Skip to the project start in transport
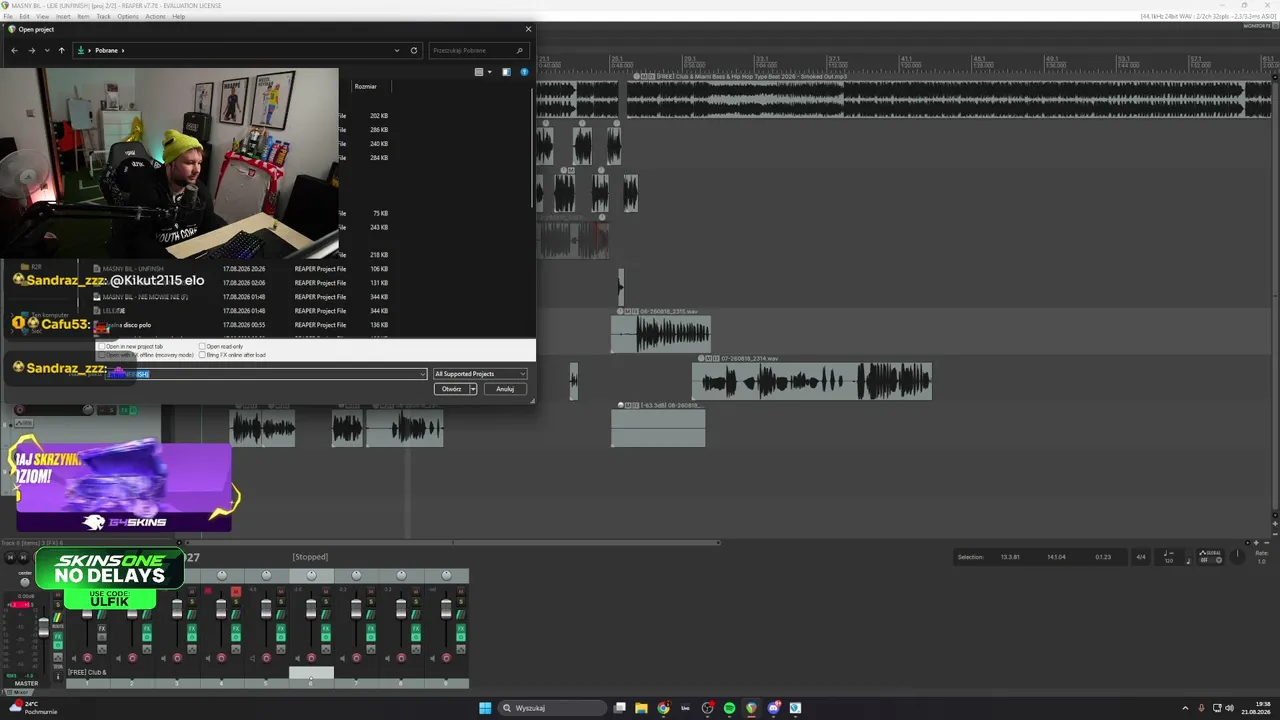Viewport: 1280px width, 720px height. pos(10,557)
